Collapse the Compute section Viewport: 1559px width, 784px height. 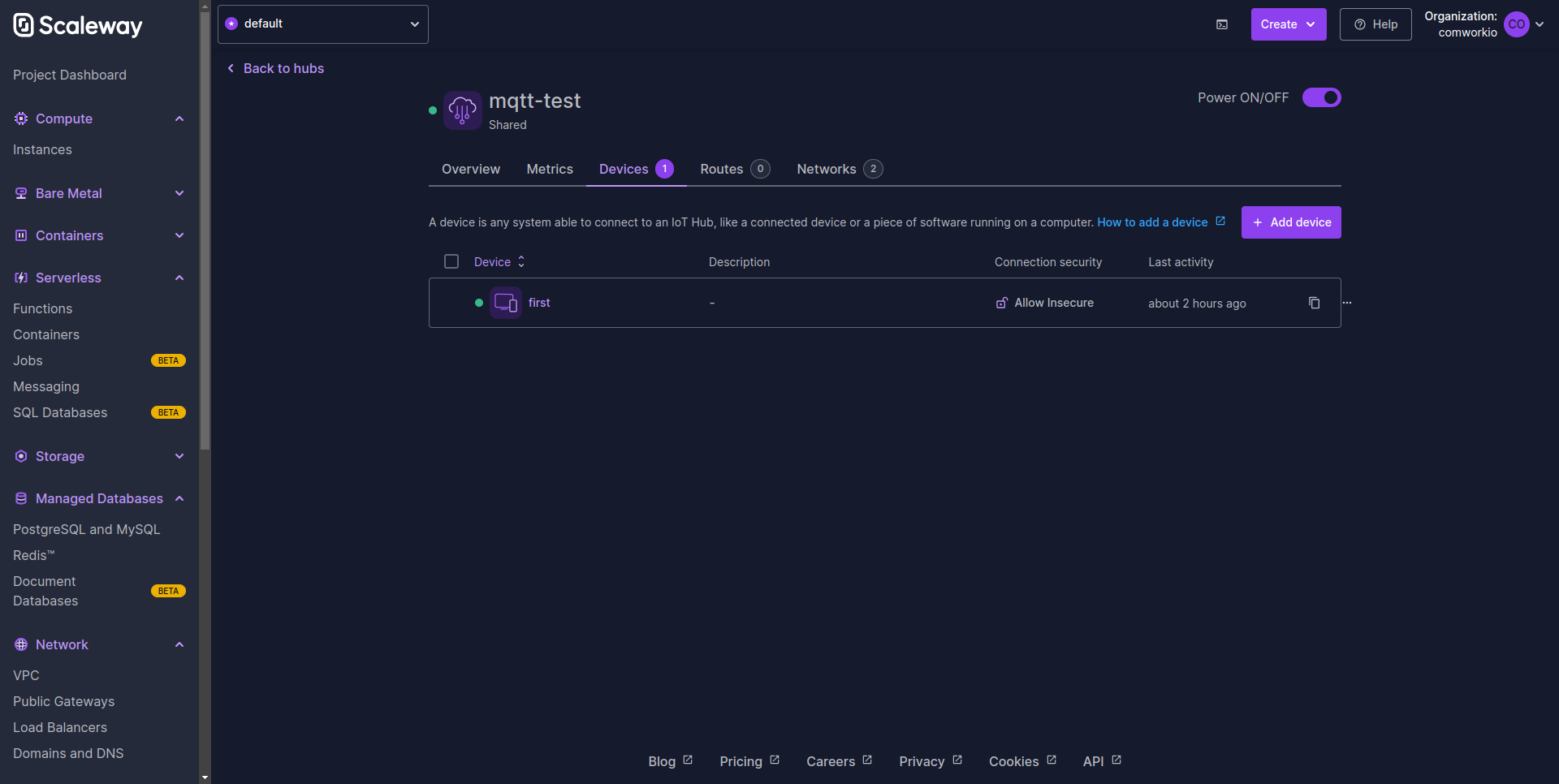tap(179, 118)
